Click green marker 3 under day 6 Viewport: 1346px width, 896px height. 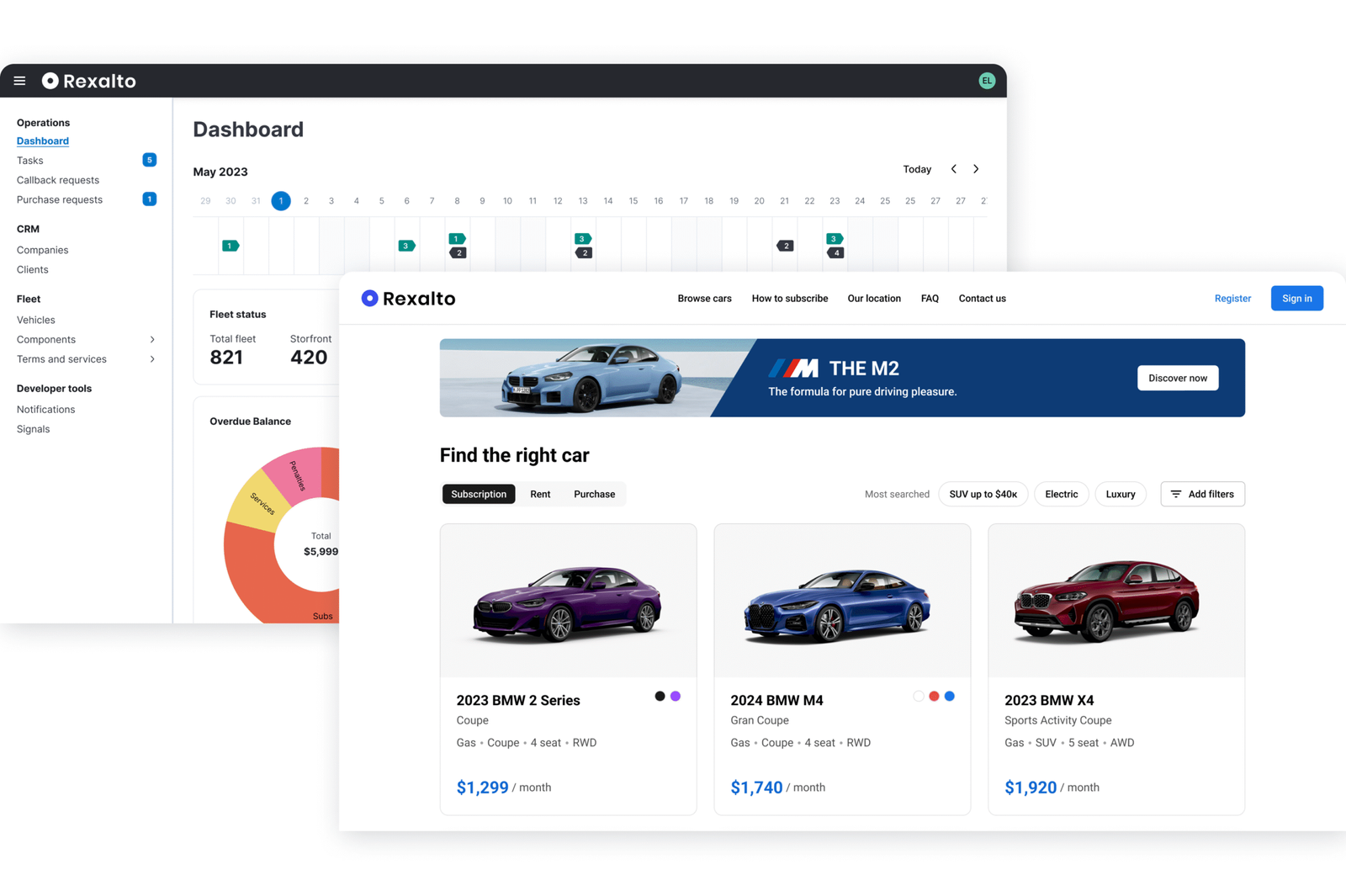pos(406,246)
